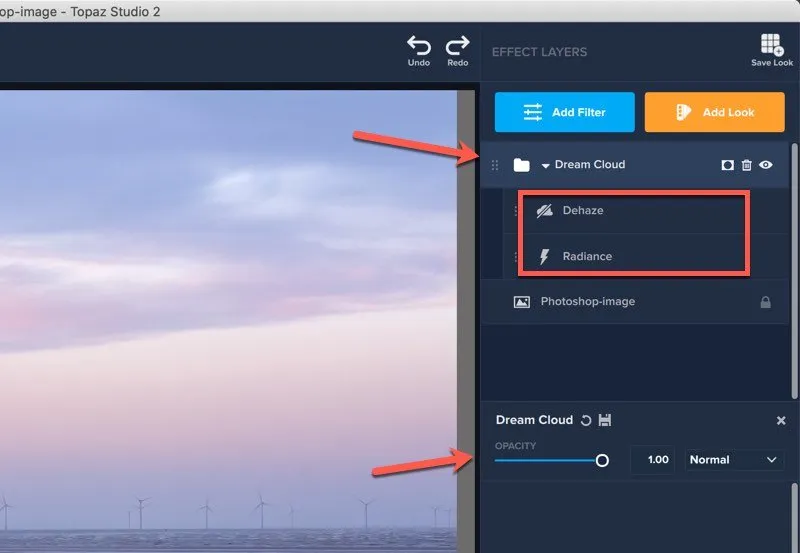Click the Add Filter button

point(564,112)
